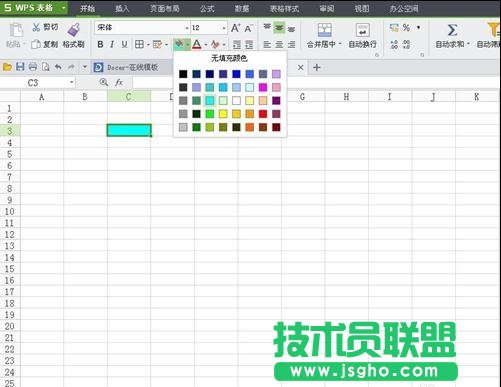This screenshot has height=387, width=501.
Task: Close the current document tab
Action: (300, 67)
